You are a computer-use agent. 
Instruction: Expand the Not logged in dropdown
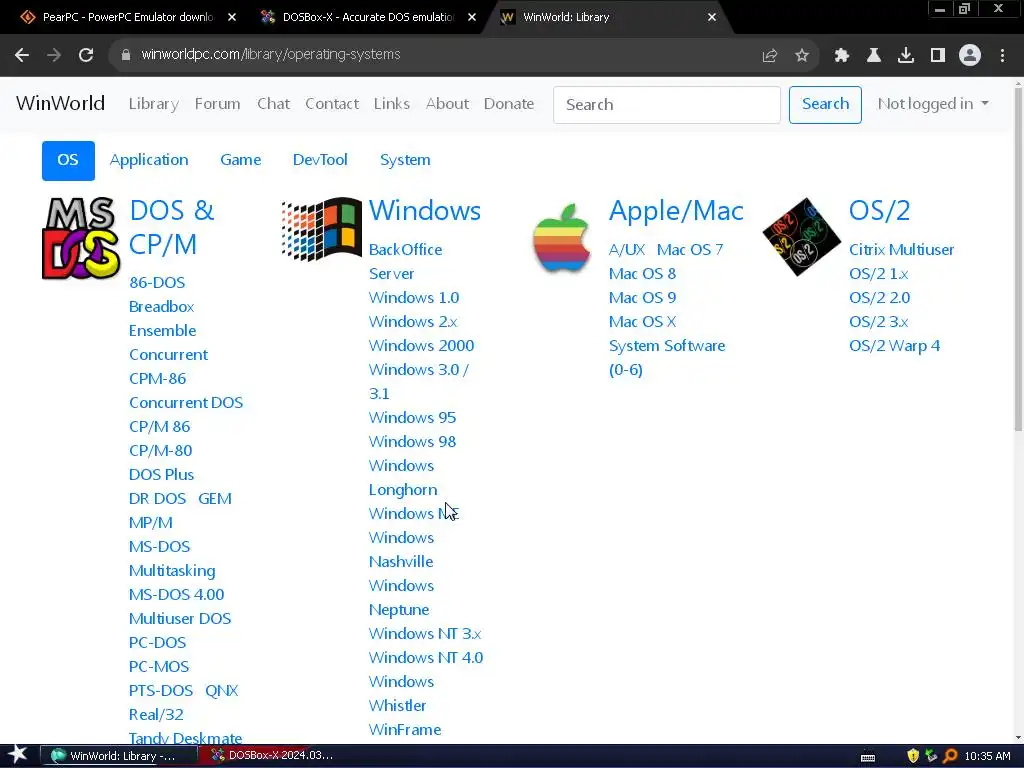933,104
